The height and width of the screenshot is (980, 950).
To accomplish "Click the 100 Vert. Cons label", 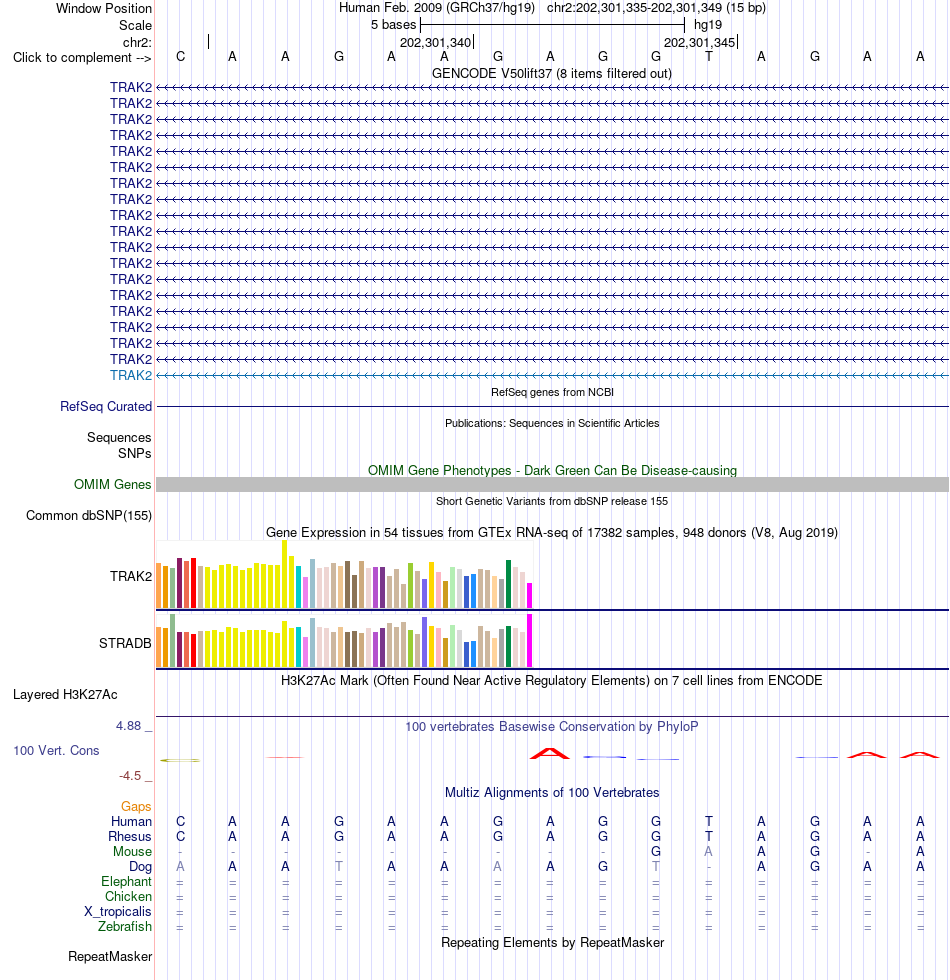I will 56,751.
